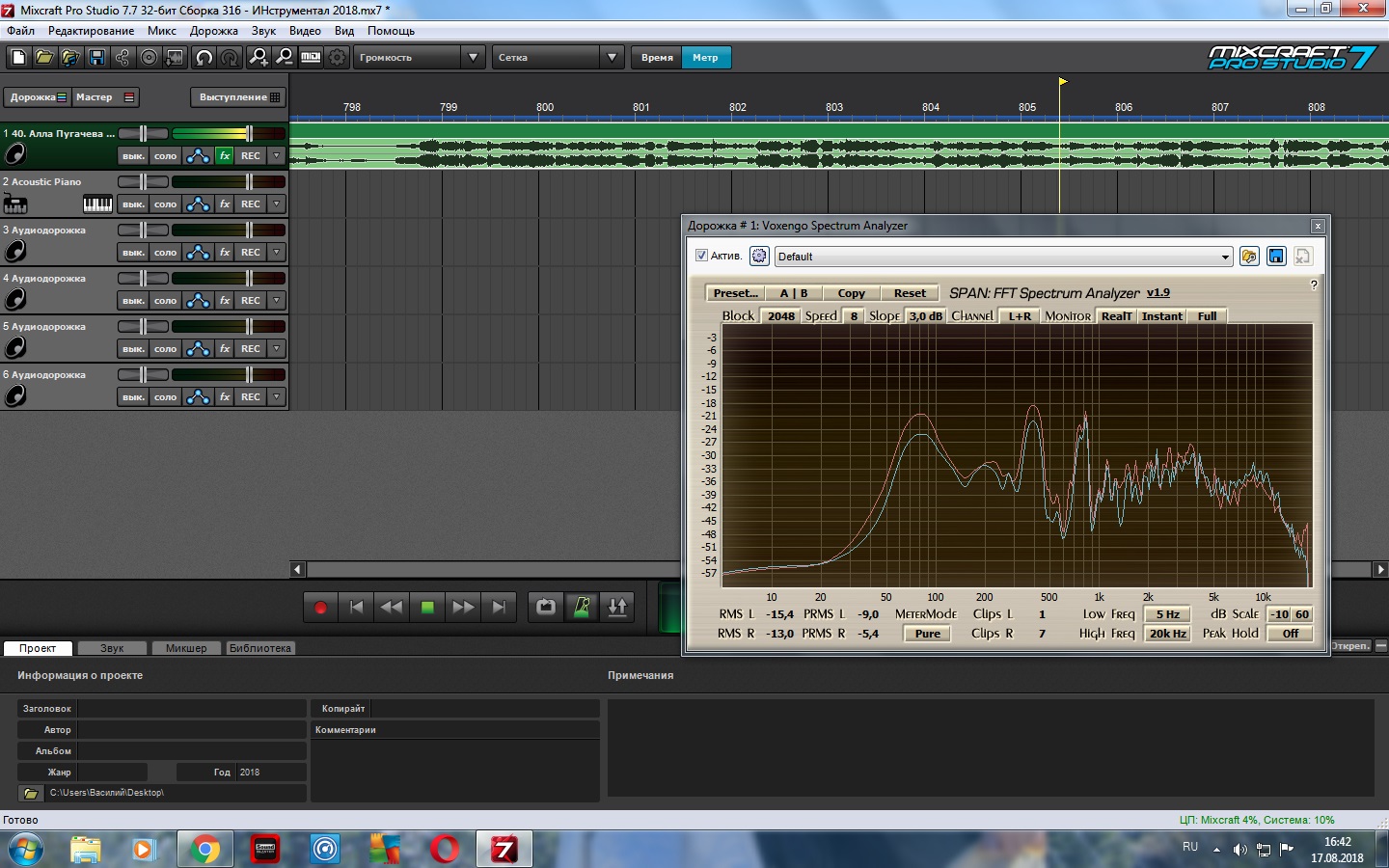Open project using the folder toolbar icon
This screenshot has width=1389, height=868.
(x=44, y=58)
